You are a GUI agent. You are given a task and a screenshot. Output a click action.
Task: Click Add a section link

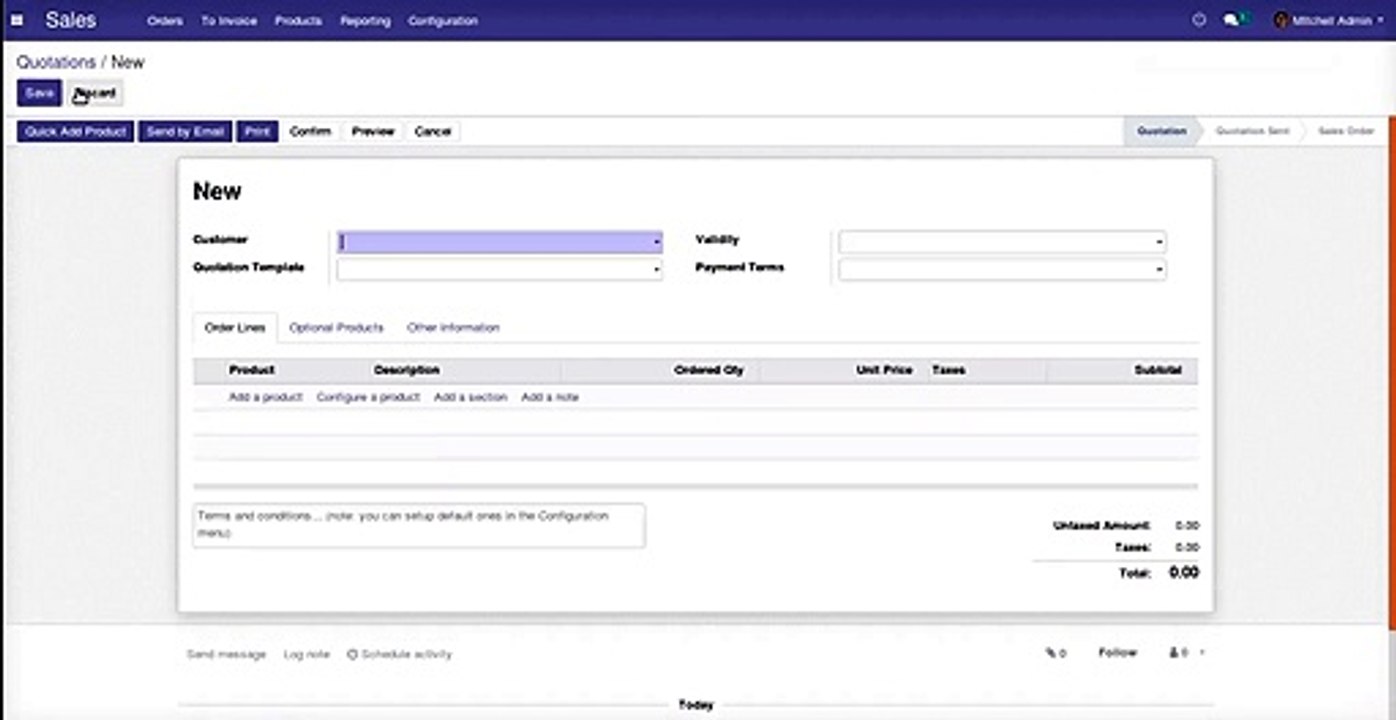tap(470, 397)
